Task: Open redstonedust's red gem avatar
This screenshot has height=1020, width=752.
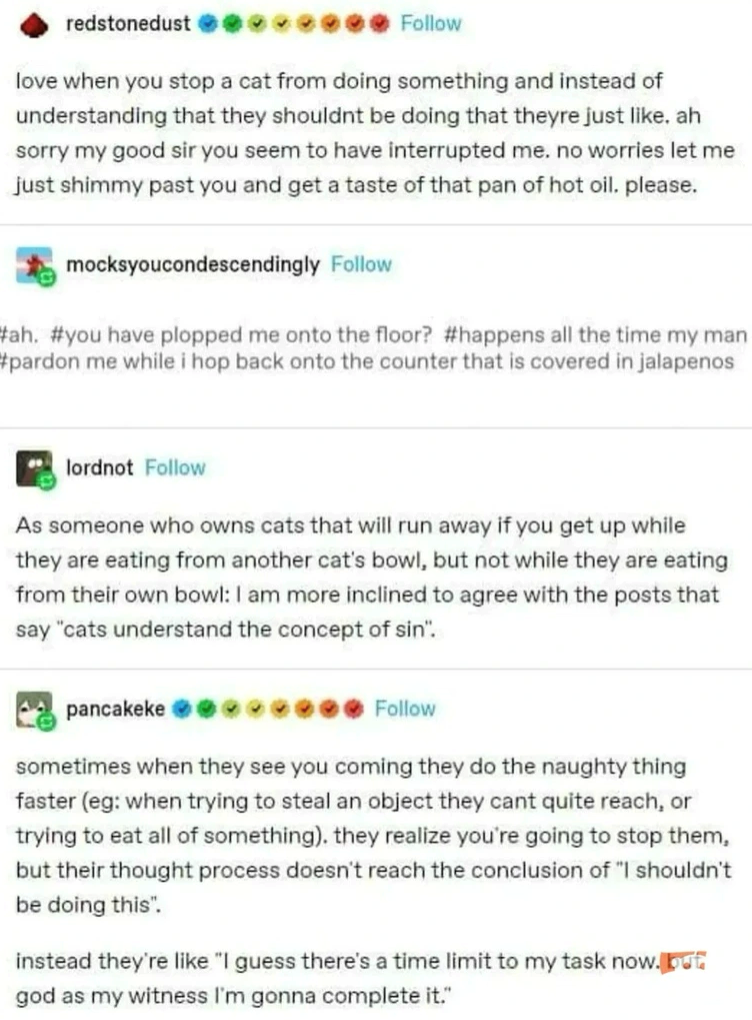Action: (x=34, y=25)
